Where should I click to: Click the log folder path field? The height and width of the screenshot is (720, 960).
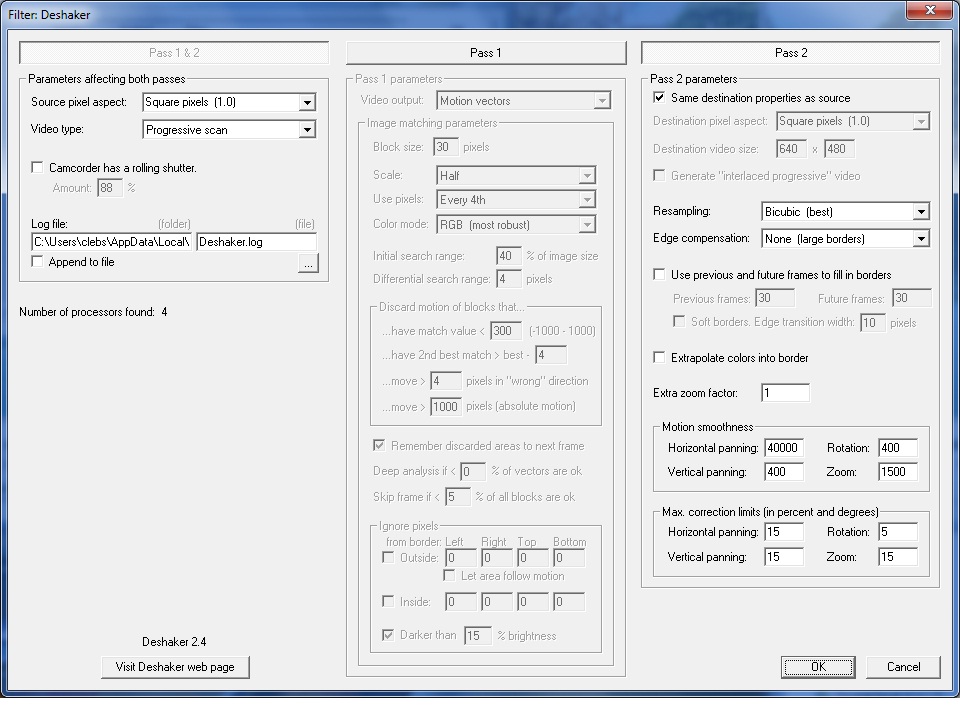111,242
